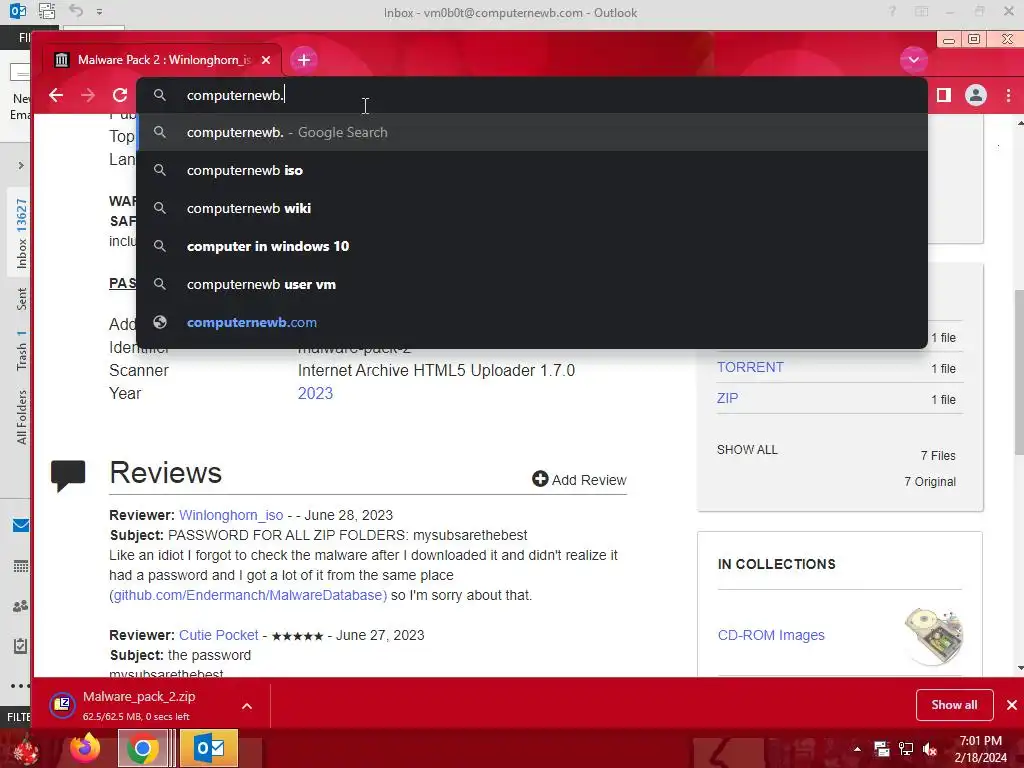
Task: Open Outlook navigation more options dots
Action: click(x=20, y=686)
